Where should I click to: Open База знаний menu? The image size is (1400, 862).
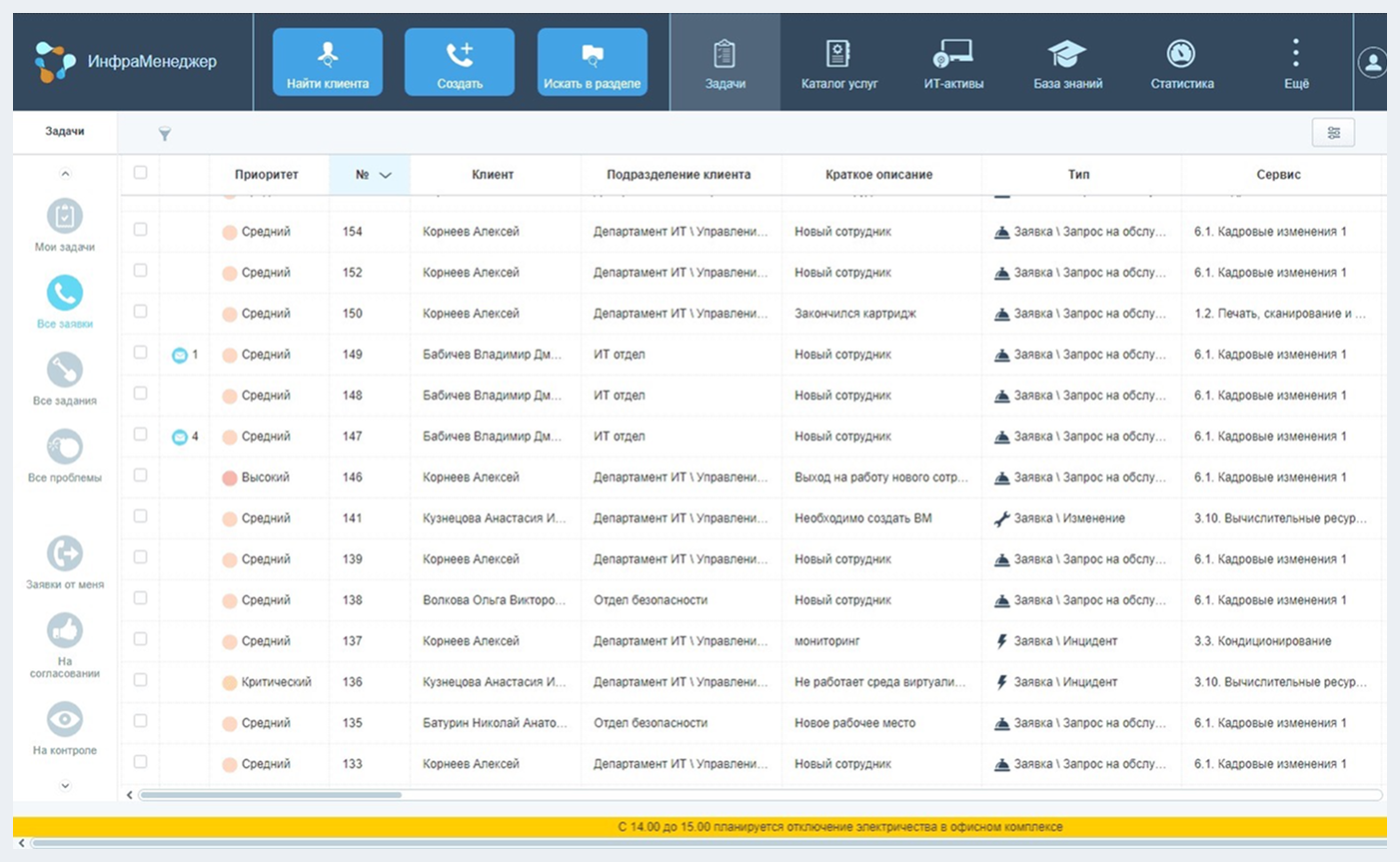point(1067,62)
